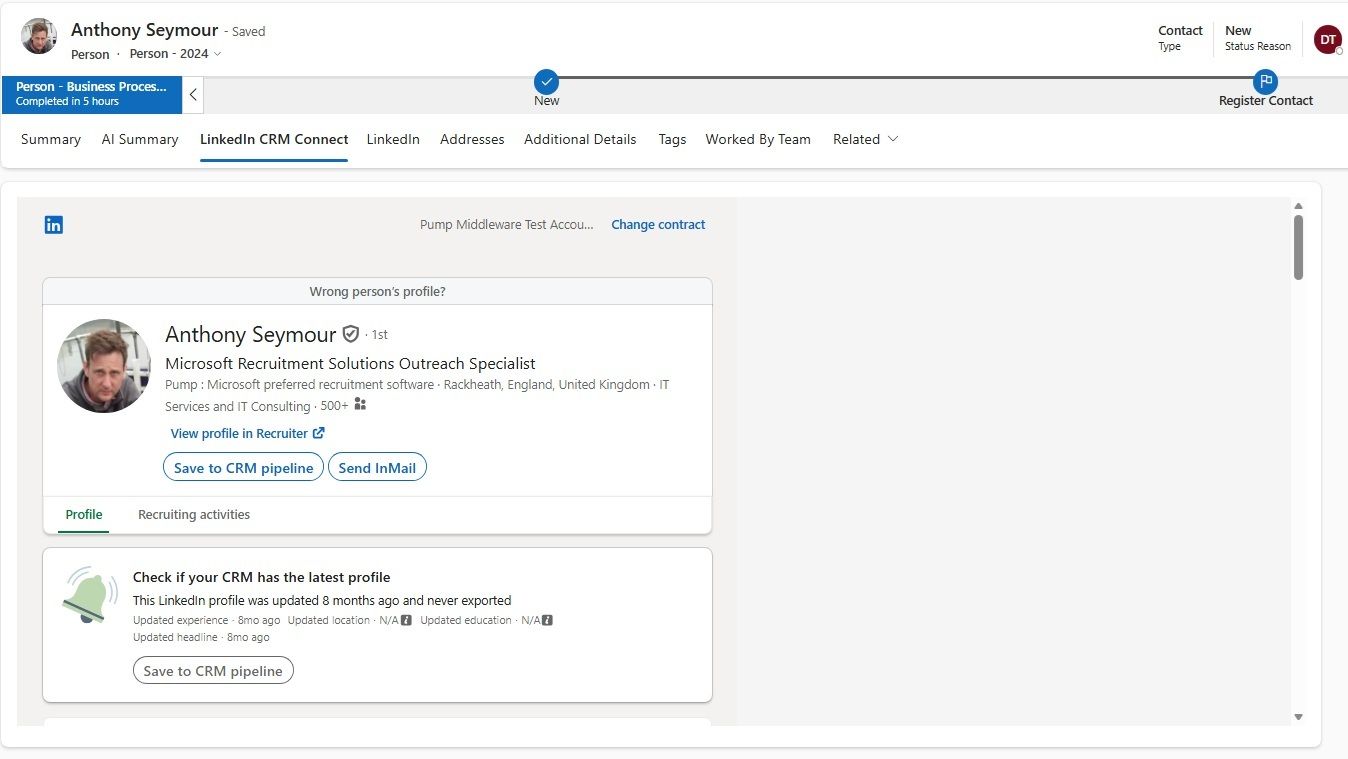The height and width of the screenshot is (759, 1348).
Task: Open the DT user avatar
Action: pos(1327,39)
